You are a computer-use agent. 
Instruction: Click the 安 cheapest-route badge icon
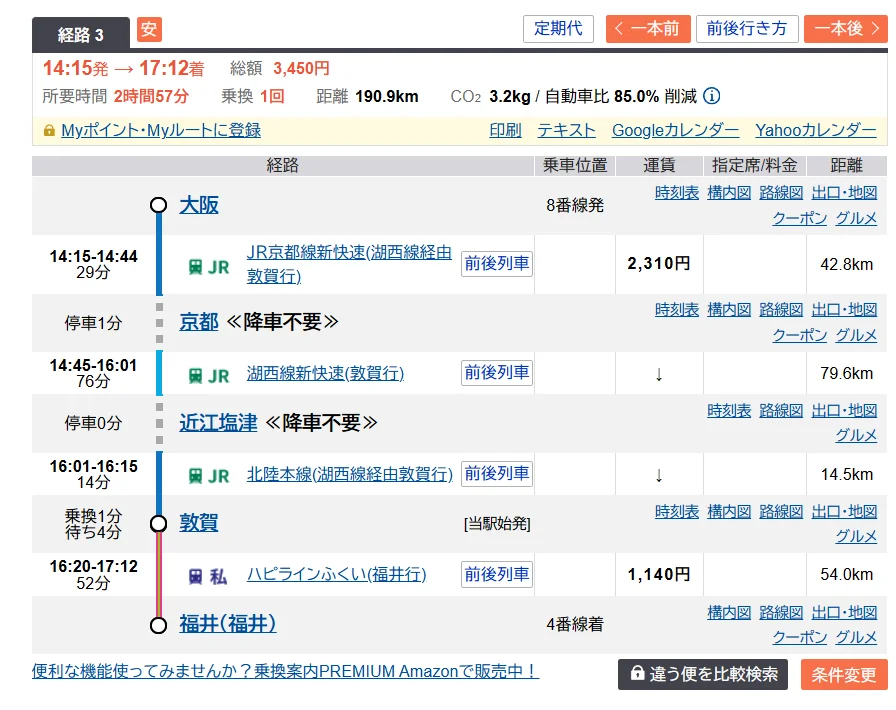[x=148, y=30]
